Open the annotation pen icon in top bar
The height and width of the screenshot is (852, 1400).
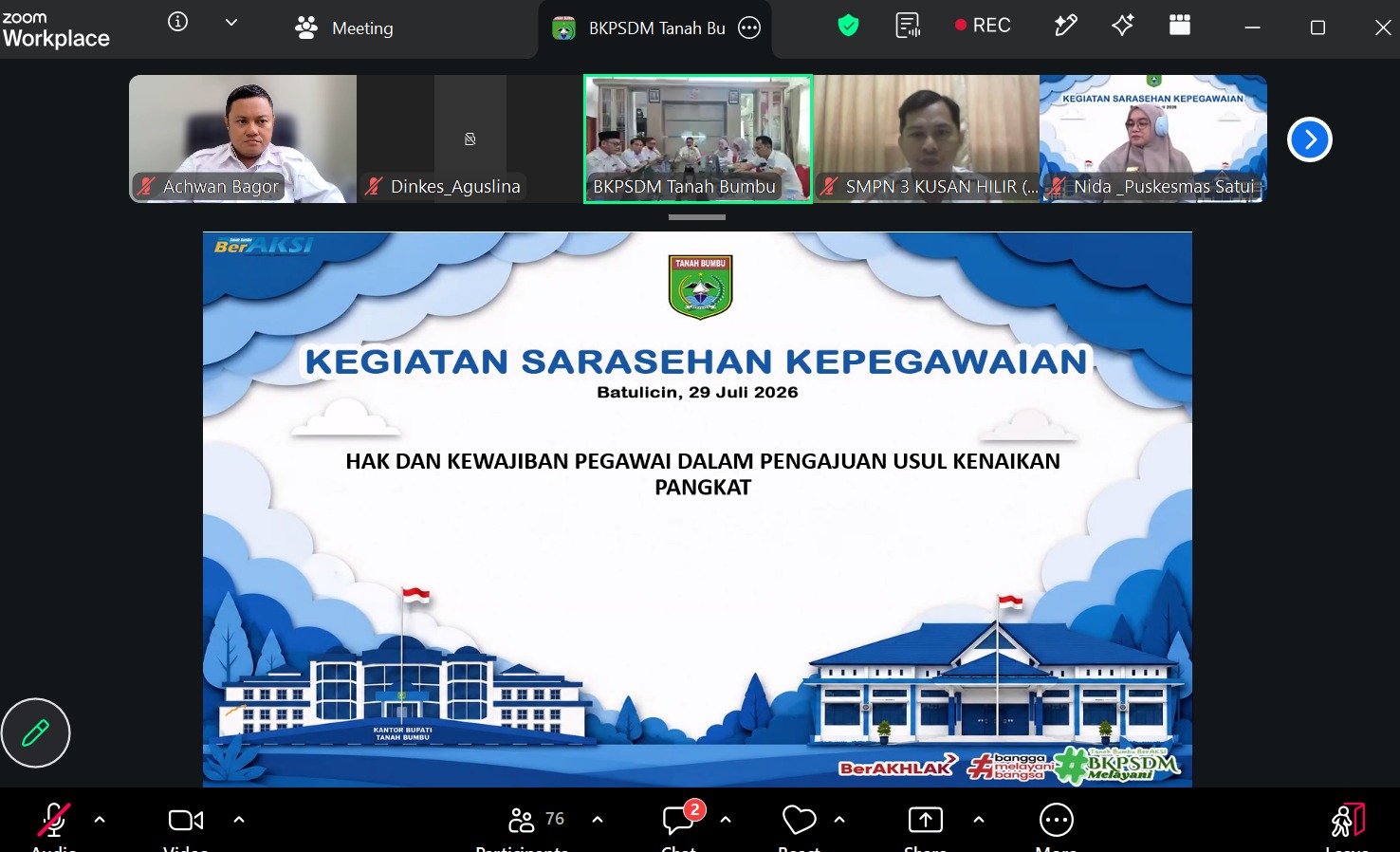point(1066,26)
